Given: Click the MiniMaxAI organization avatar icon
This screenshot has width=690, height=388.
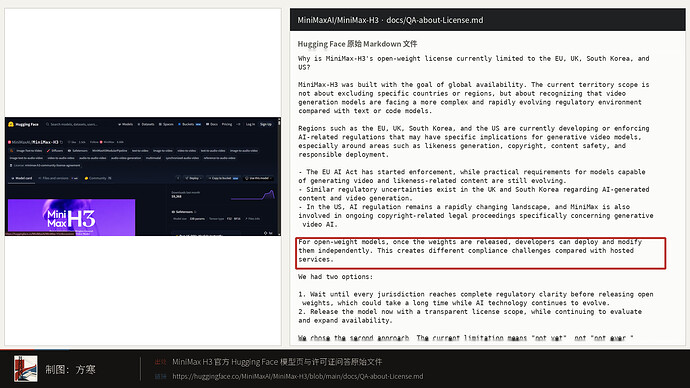Looking at the screenshot, I should click(10, 142).
